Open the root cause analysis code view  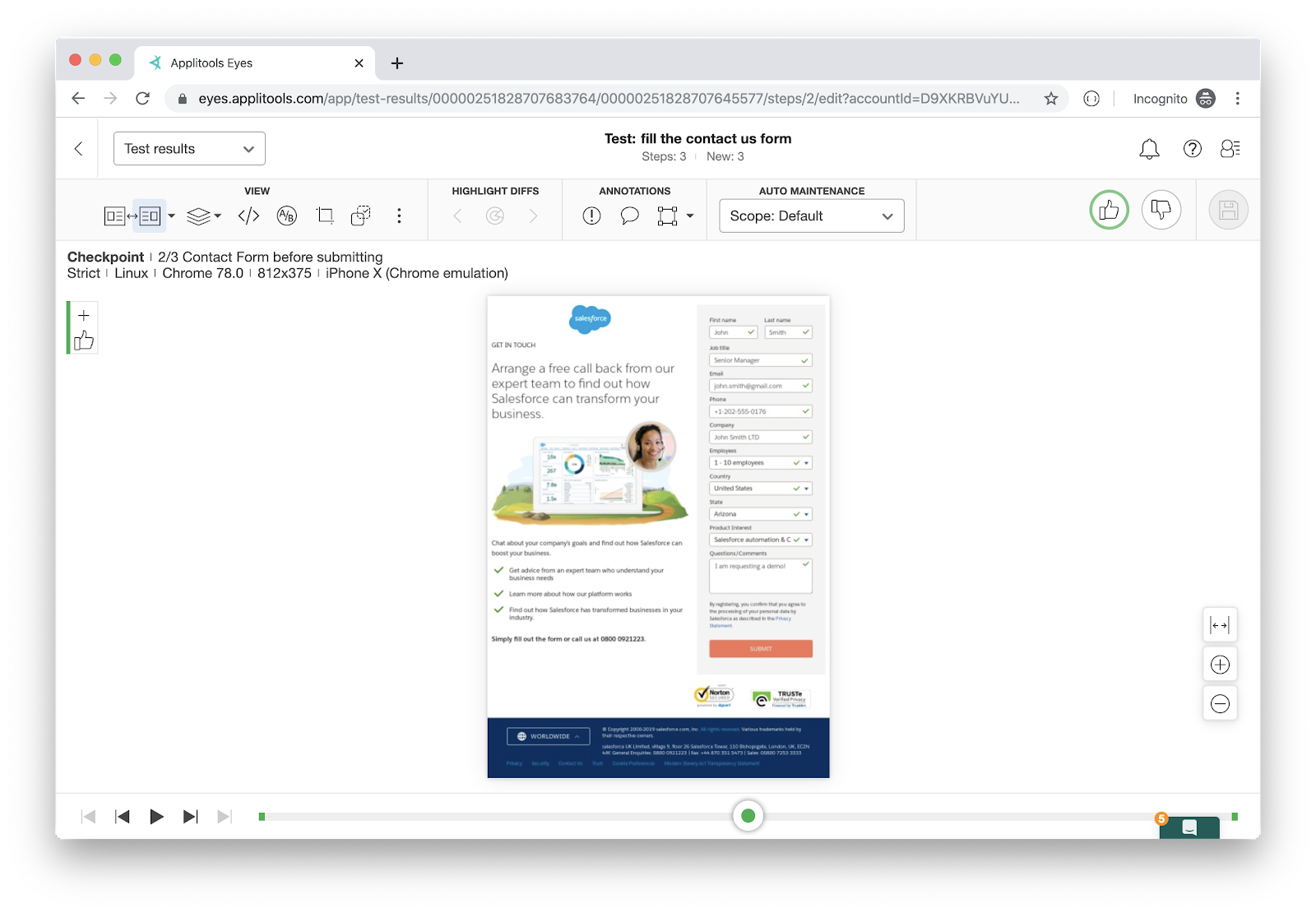[248, 216]
